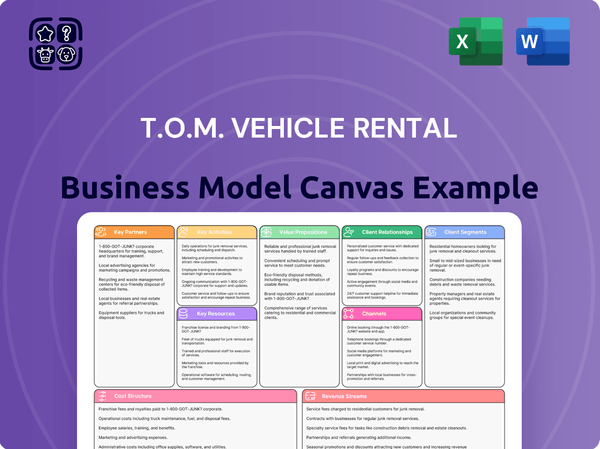Click the orange Key Activities header bar
Image resolution: width=600 pixels, height=449 pixels.
(x=216, y=230)
